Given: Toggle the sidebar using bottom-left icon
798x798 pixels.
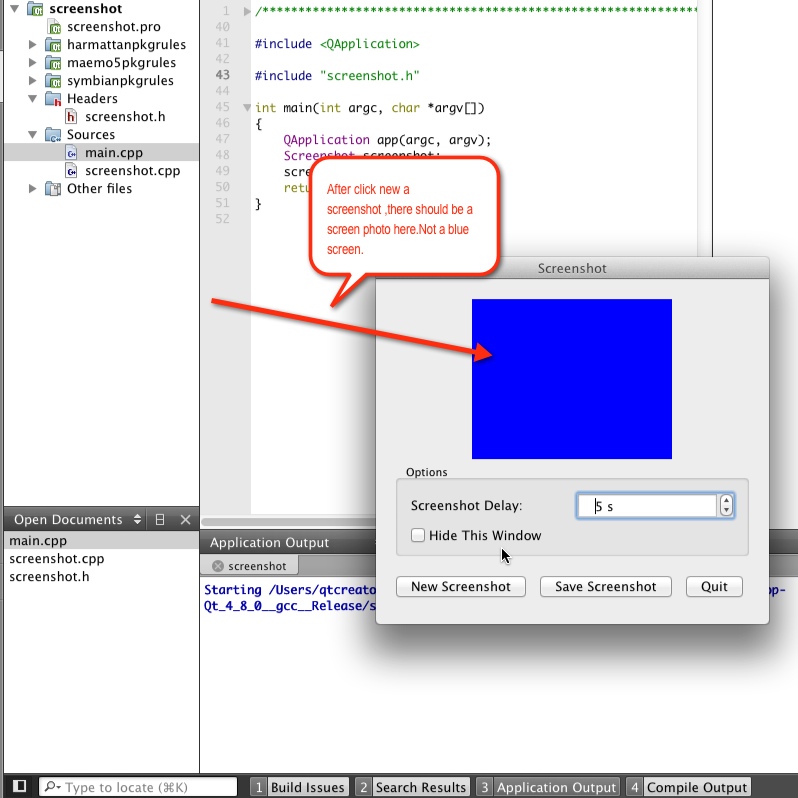Looking at the screenshot, I should [x=20, y=787].
